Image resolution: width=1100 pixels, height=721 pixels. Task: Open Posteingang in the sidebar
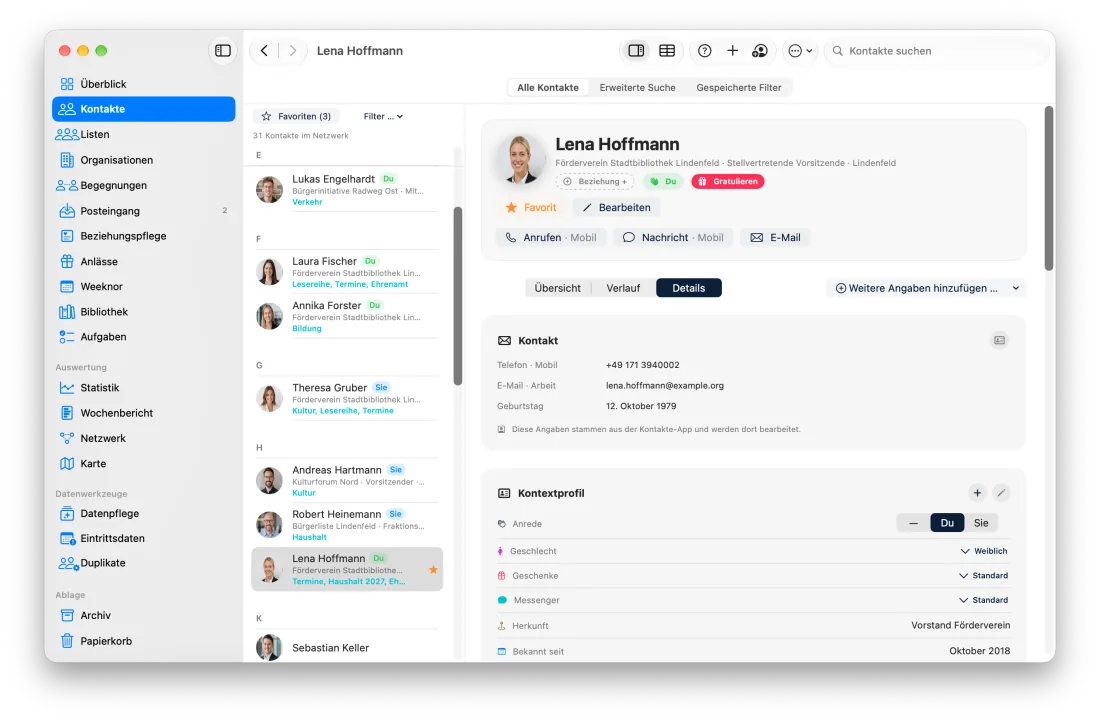(x=144, y=210)
